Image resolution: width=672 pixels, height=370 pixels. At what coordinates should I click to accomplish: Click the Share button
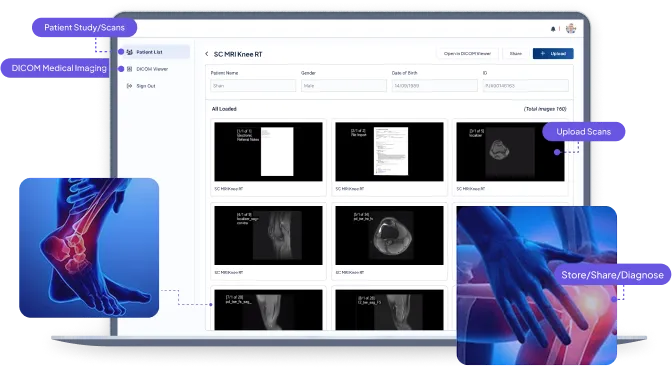(x=516, y=54)
